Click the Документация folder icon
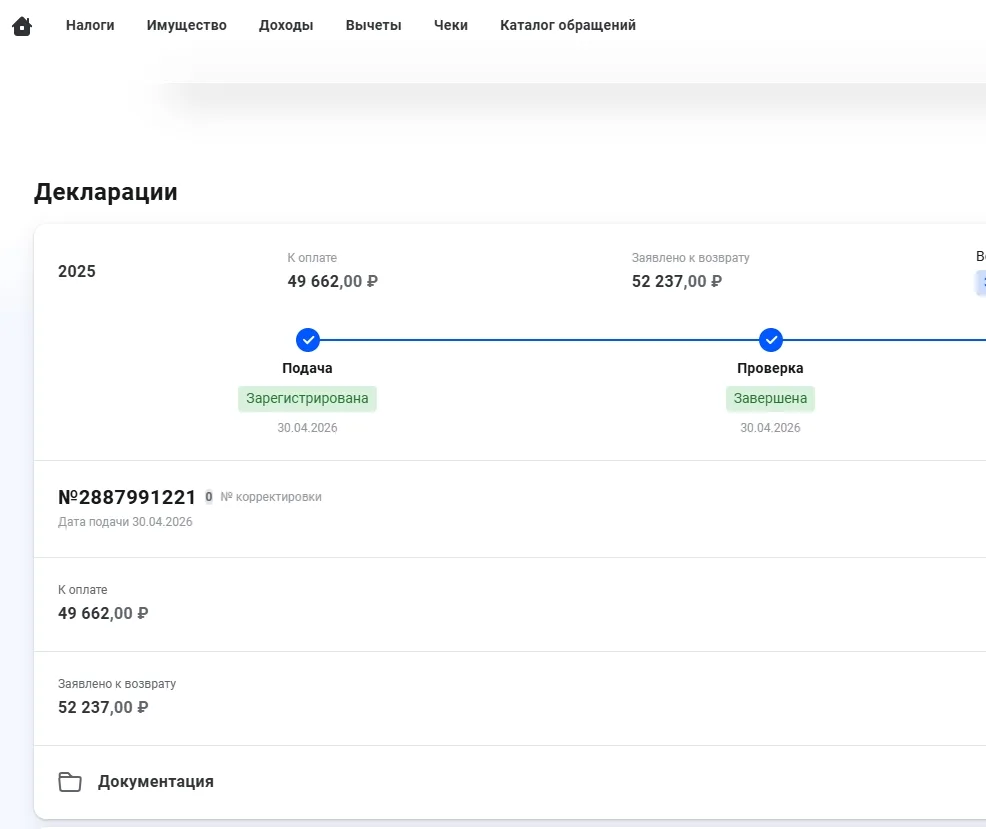Image resolution: width=986 pixels, height=829 pixels. click(70, 782)
